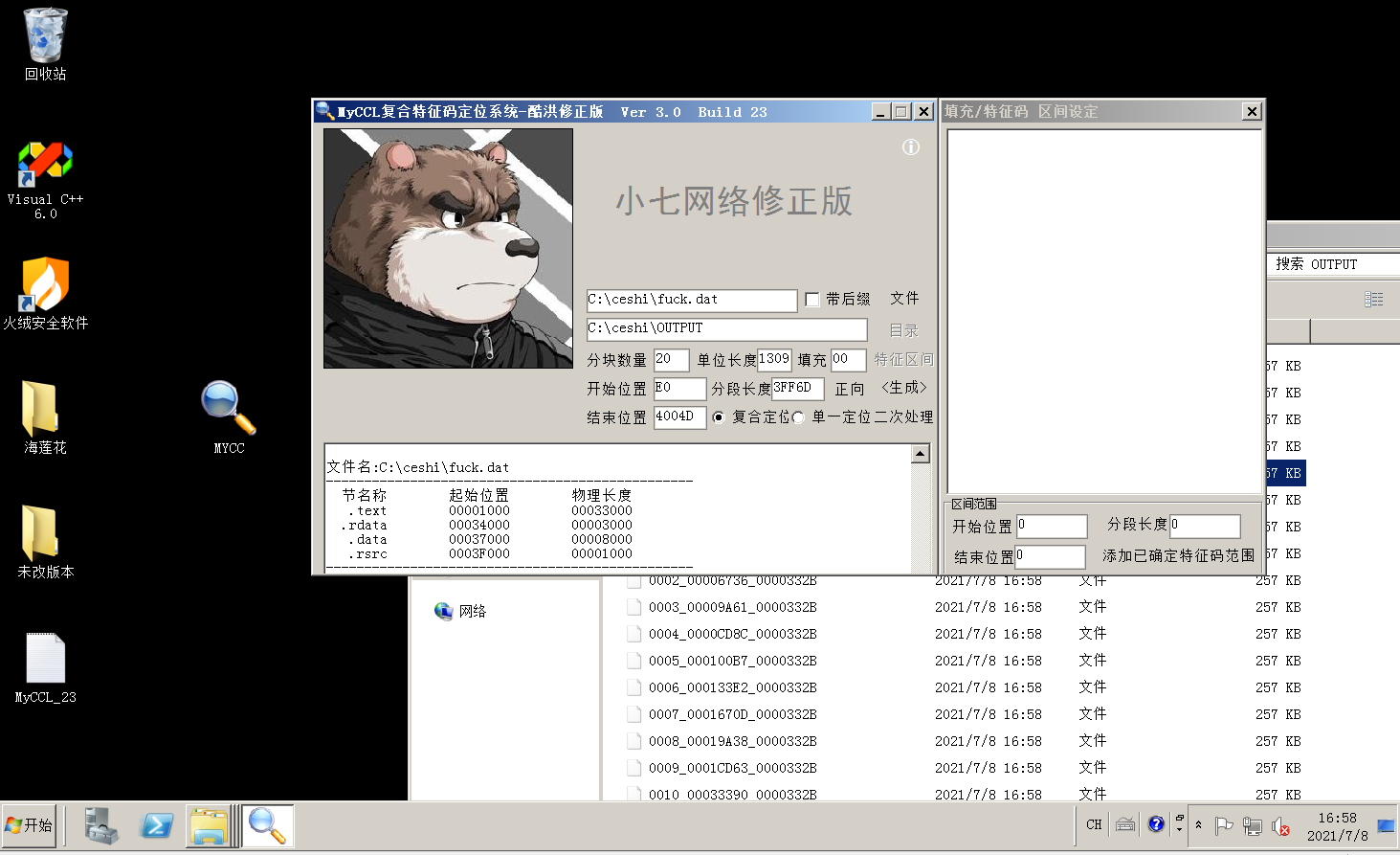Click the 二次处理 button

tap(904, 417)
